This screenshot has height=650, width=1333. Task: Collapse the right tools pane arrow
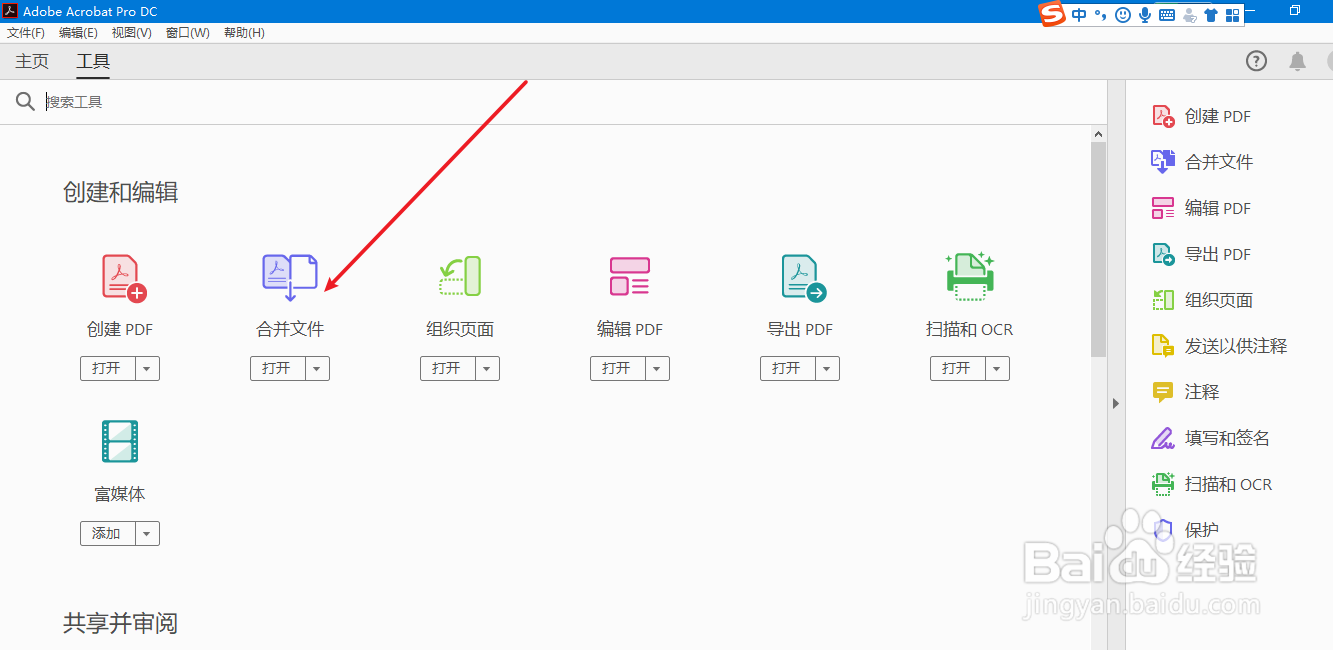click(1116, 403)
